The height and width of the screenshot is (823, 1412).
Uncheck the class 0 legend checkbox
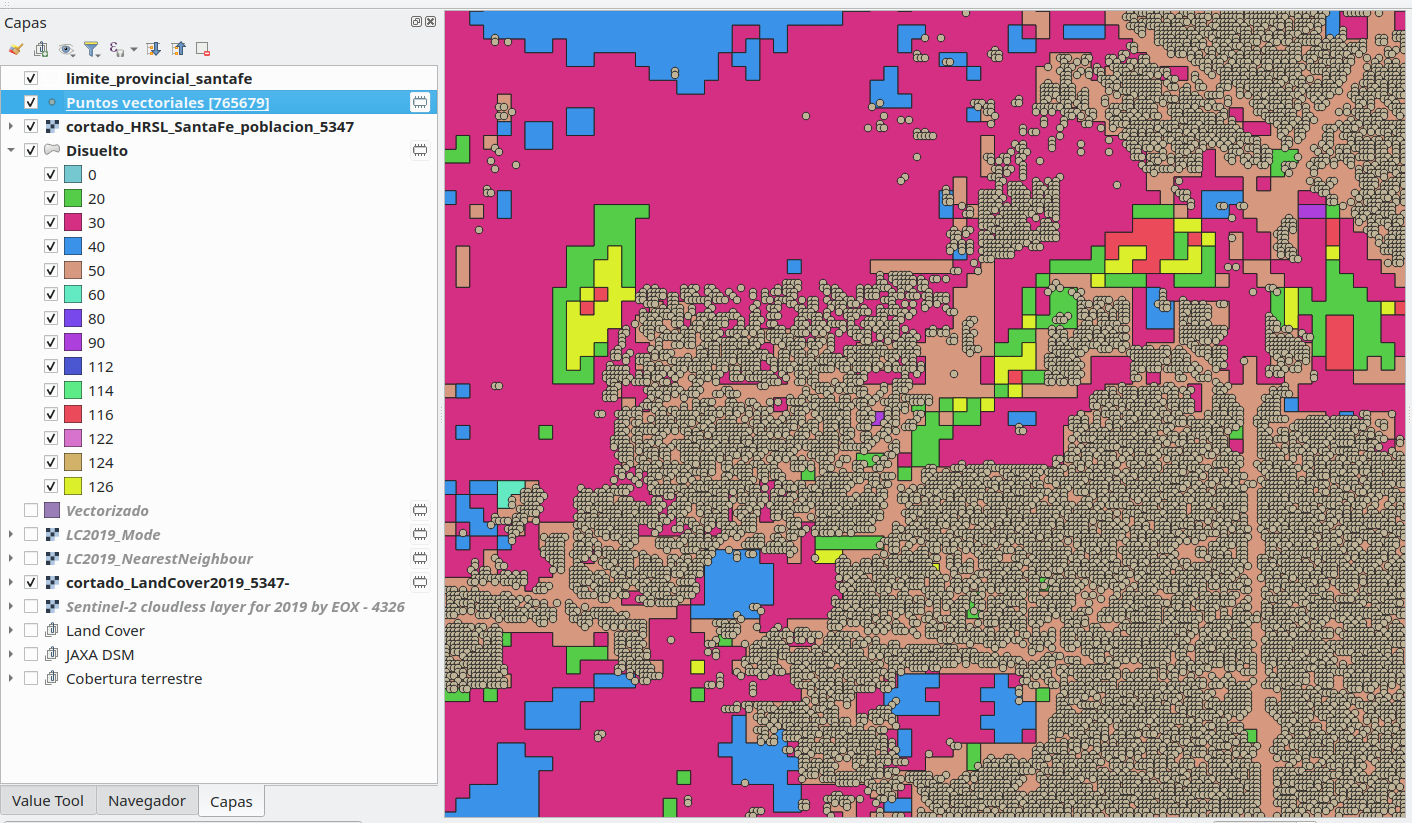point(51,174)
